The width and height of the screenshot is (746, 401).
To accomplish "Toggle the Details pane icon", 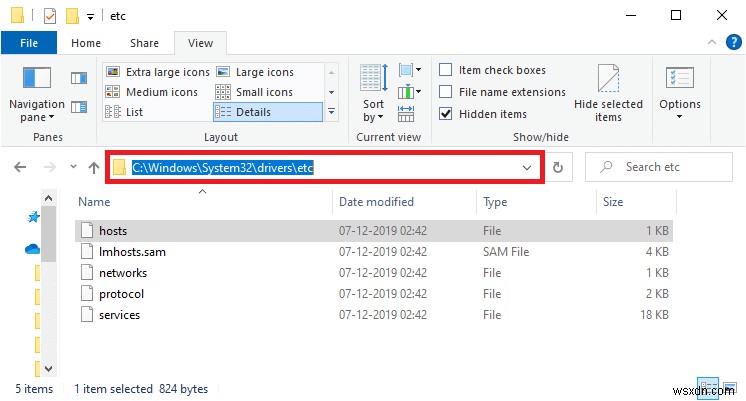I will point(79,107).
